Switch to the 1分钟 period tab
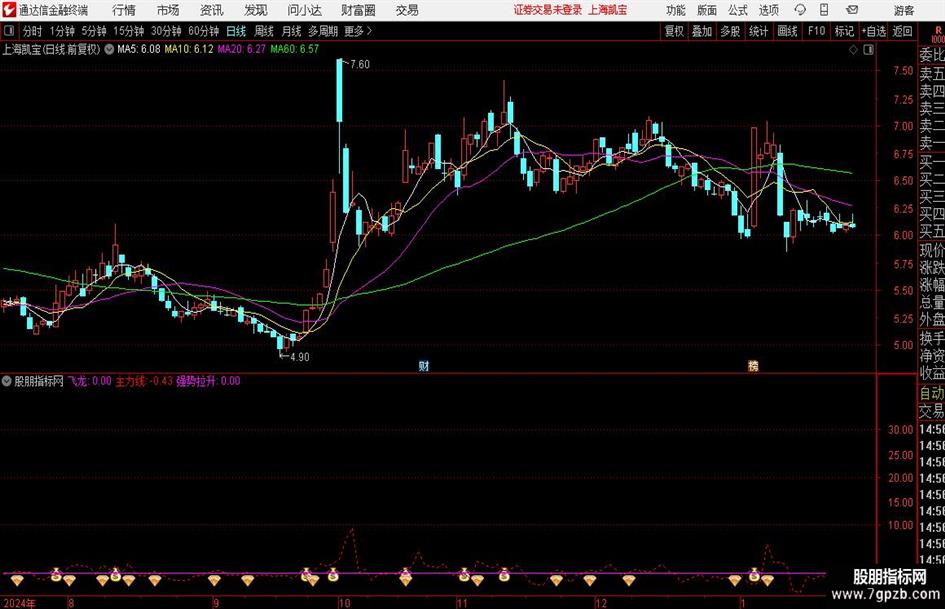Screen dimensions: 945x609 pyautogui.click(x=62, y=31)
